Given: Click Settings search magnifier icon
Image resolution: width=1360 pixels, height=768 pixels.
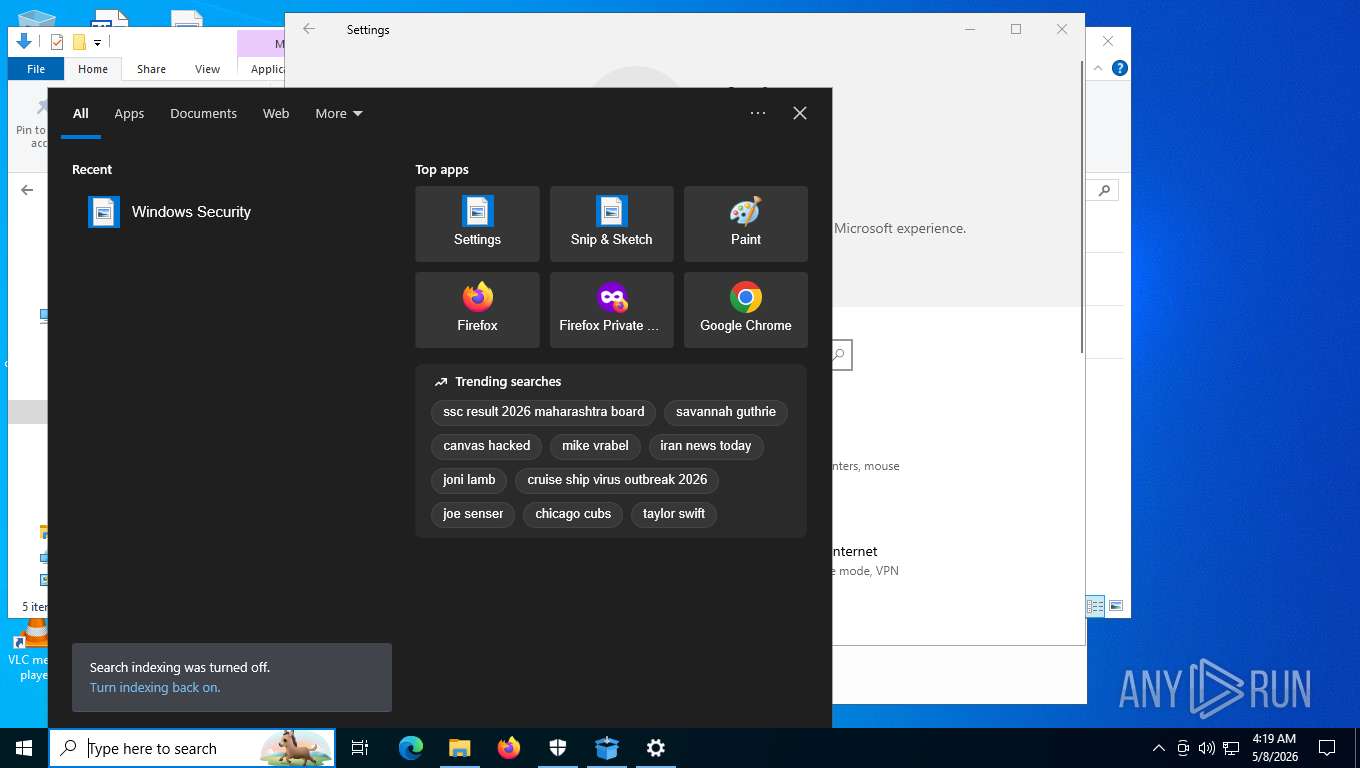Looking at the screenshot, I should (839, 354).
